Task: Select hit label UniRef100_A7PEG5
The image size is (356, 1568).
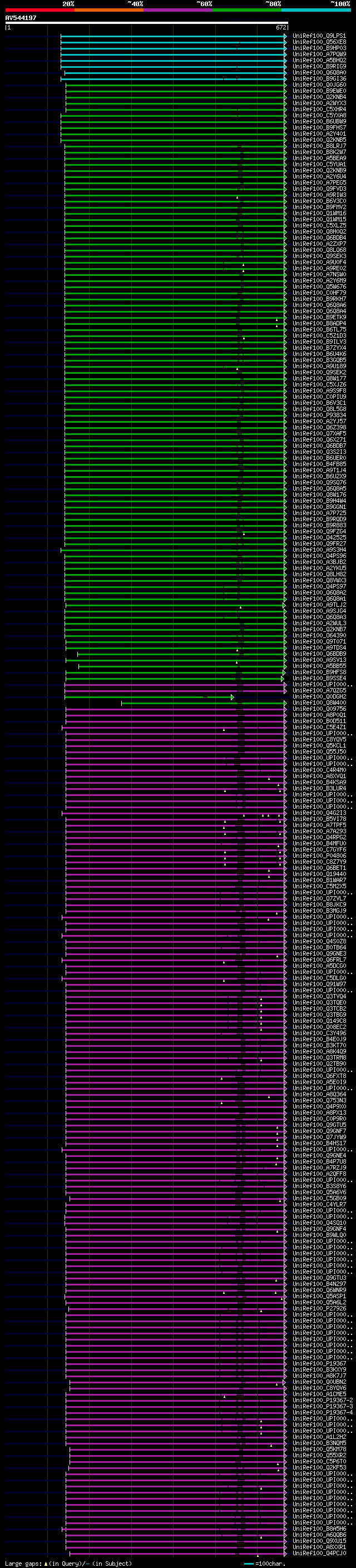Action: (319, 182)
